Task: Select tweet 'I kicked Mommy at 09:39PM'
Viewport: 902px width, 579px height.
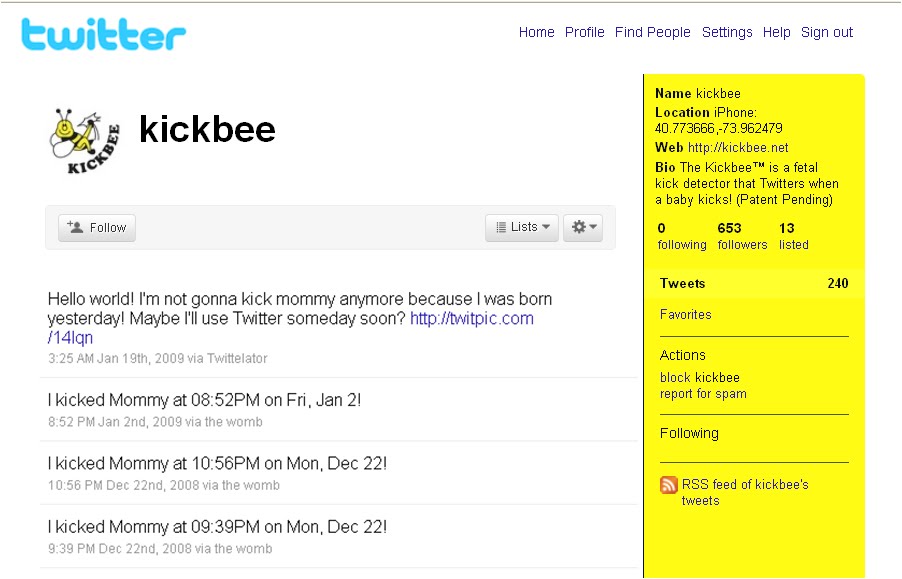Action: pyautogui.click(x=217, y=526)
